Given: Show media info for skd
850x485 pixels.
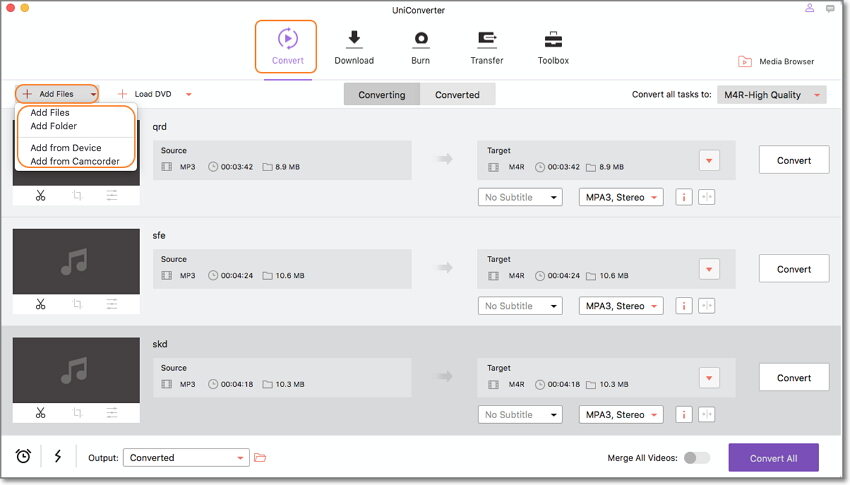Looking at the screenshot, I should pos(684,415).
